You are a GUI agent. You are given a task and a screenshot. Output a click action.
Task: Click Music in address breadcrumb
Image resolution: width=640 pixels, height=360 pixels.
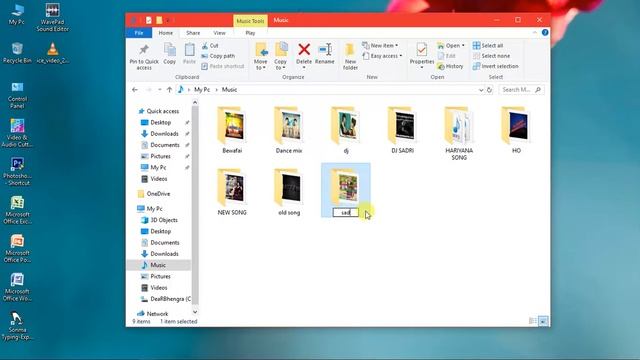pos(229,90)
